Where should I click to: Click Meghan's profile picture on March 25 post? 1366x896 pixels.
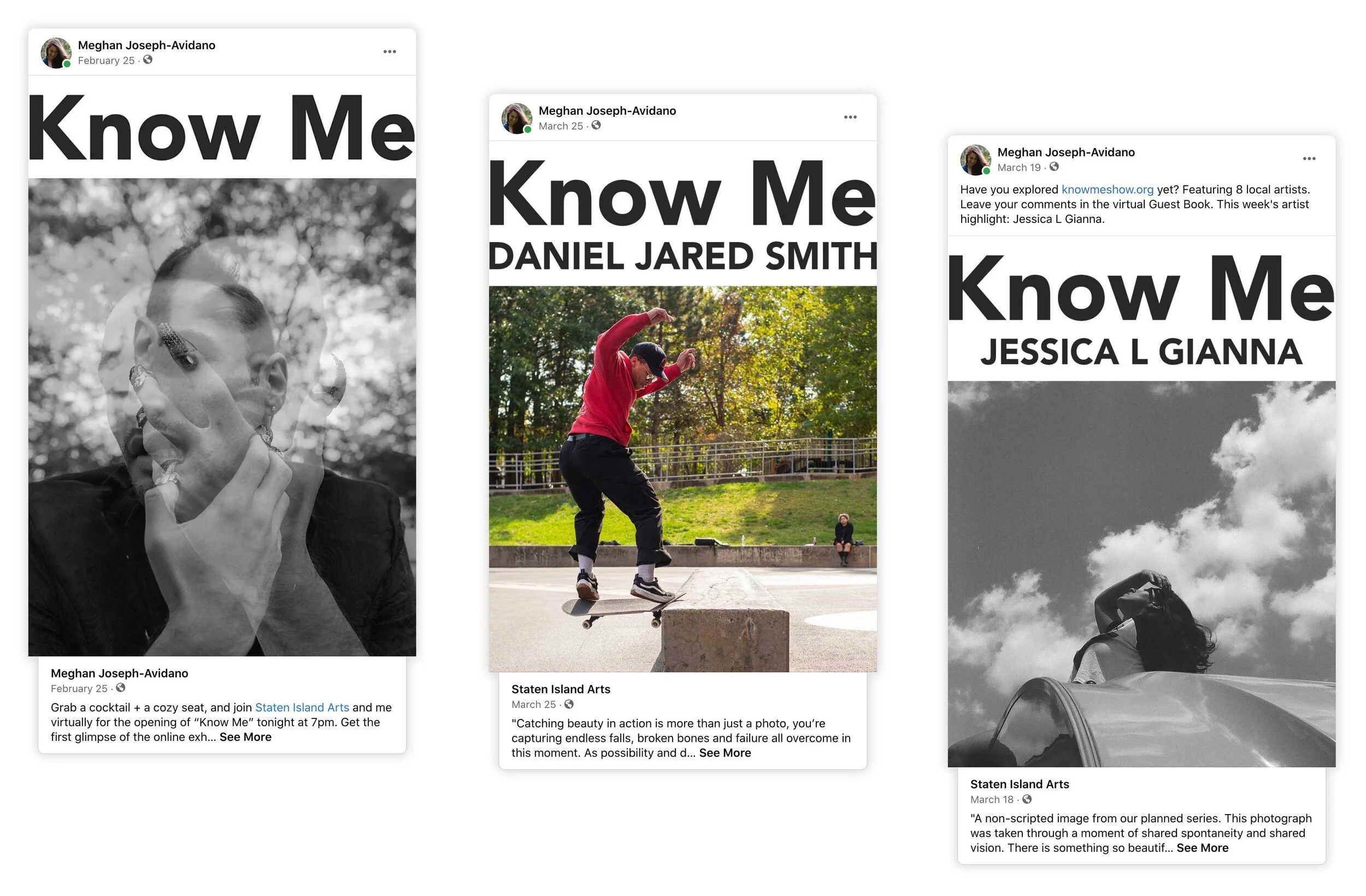click(x=516, y=118)
